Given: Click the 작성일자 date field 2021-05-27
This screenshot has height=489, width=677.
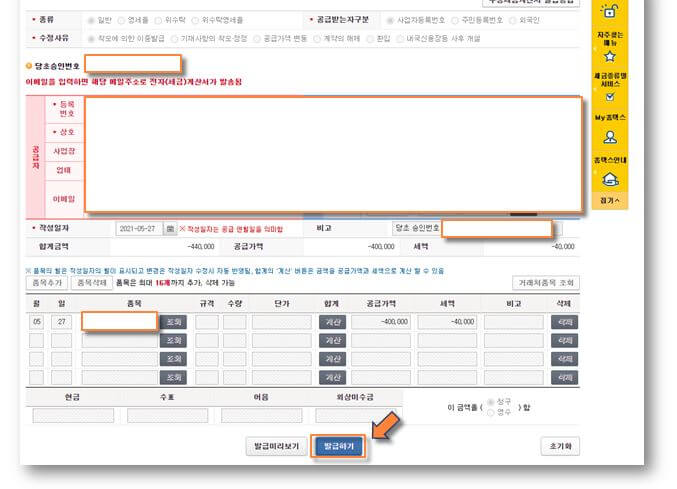Looking at the screenshot, I should tap(139, 228).
